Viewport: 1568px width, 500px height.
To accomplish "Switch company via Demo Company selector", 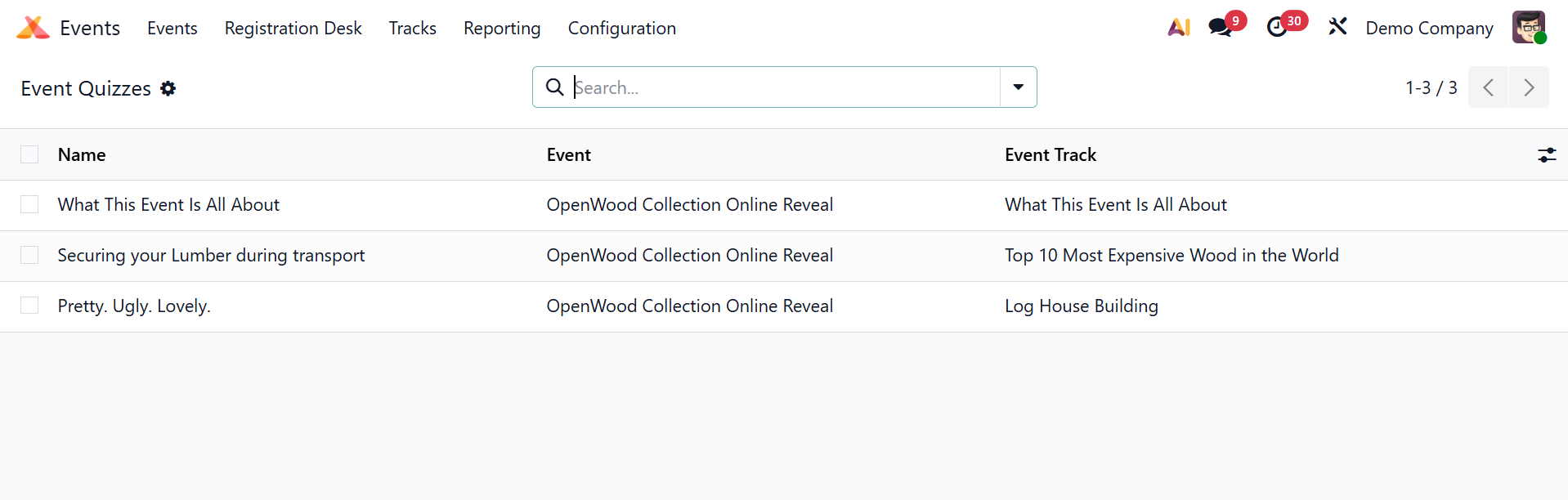I will (x=1428, y=29).
